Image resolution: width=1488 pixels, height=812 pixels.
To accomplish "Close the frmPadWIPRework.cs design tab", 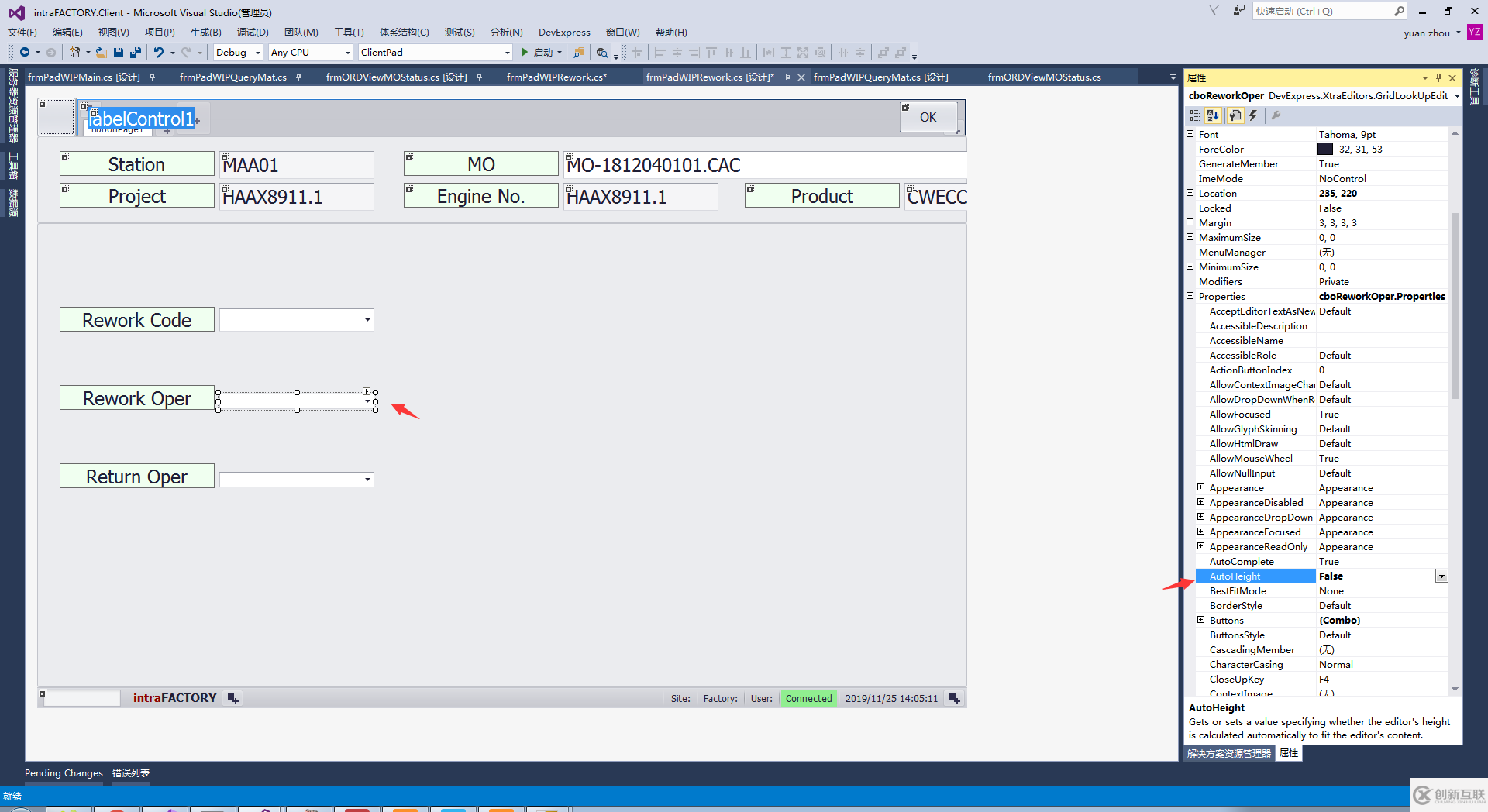I will 801,77.
